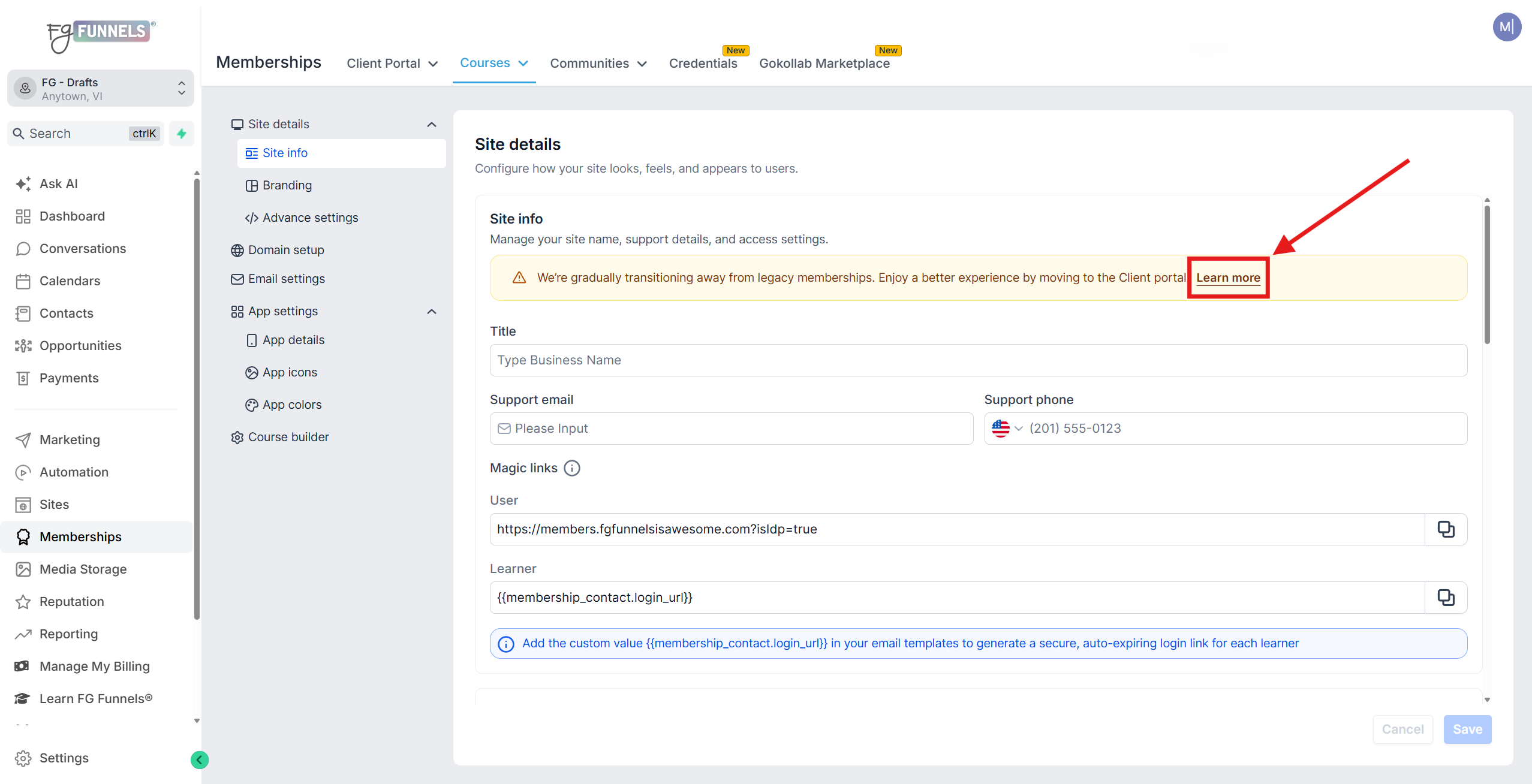The image size is (1532, 784).
Task: Click the sidebar Search box
Action: tap(86, 134)
